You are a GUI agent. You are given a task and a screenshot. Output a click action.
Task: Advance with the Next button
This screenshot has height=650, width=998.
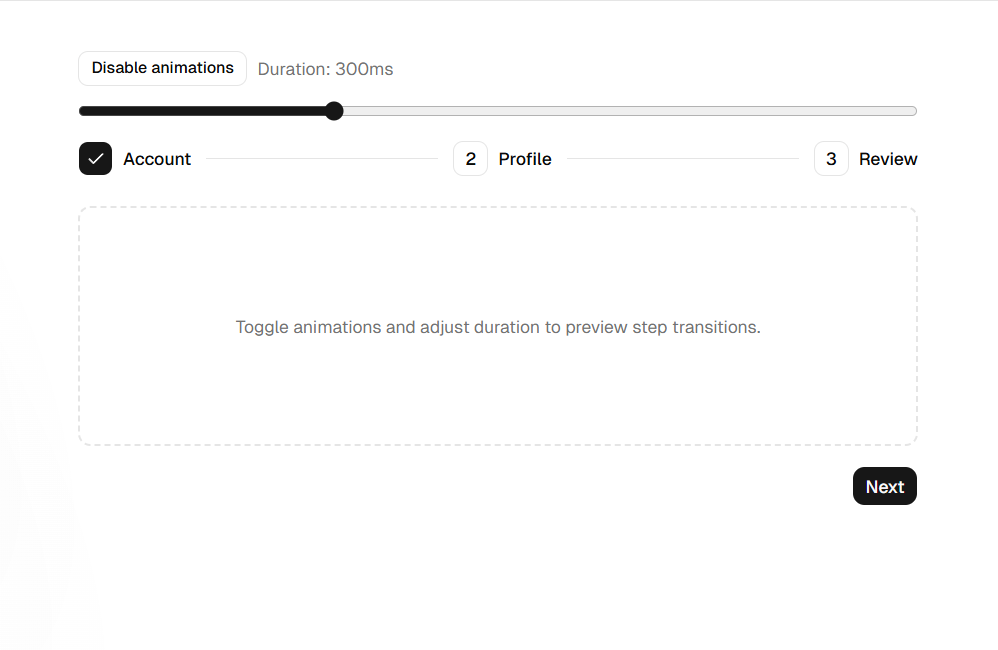885,486
